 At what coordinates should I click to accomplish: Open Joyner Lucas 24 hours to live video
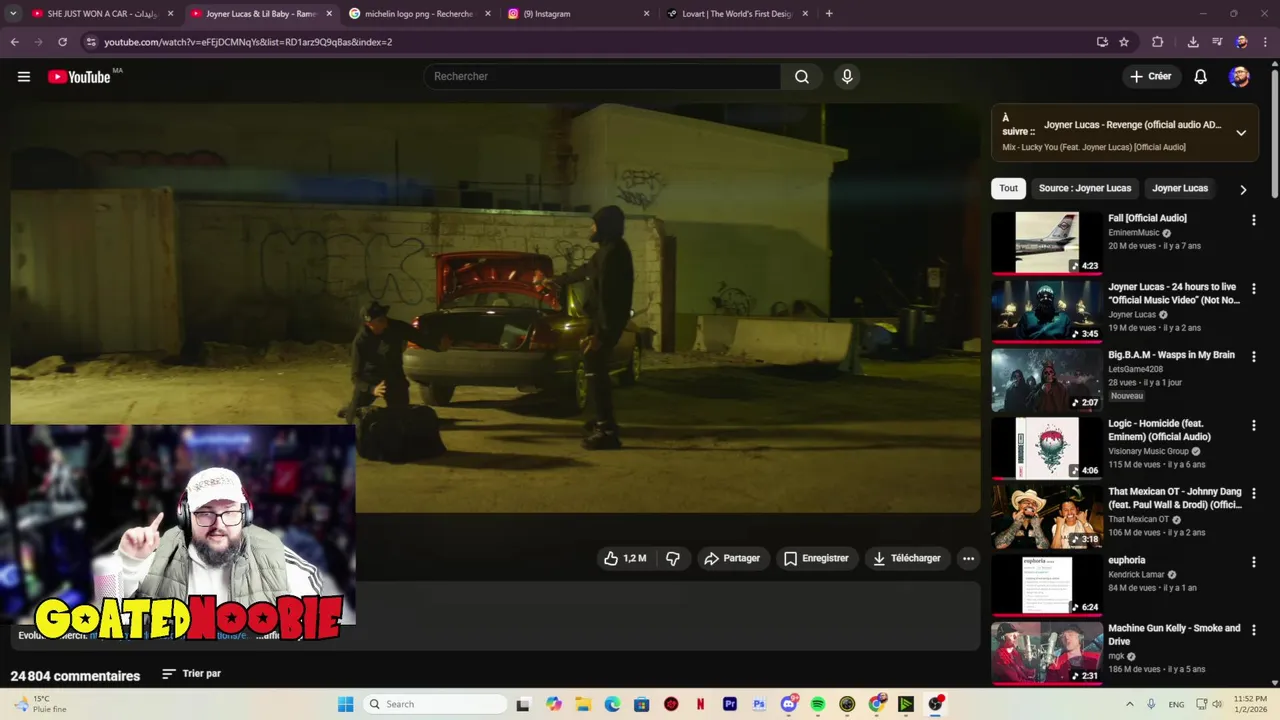point(1047,311)
